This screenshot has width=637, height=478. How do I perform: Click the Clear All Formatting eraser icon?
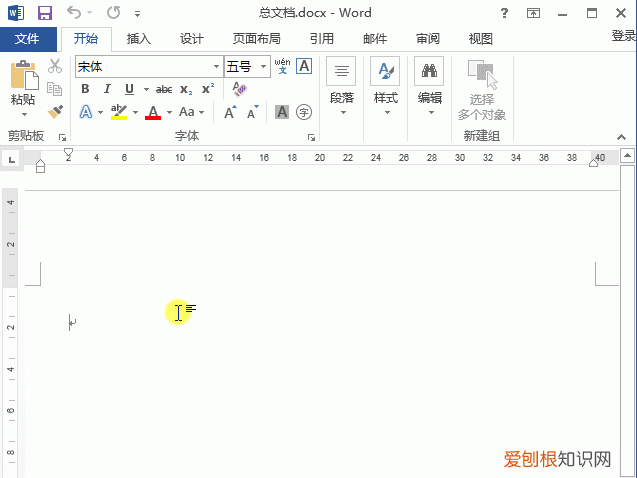coord(240,89)
